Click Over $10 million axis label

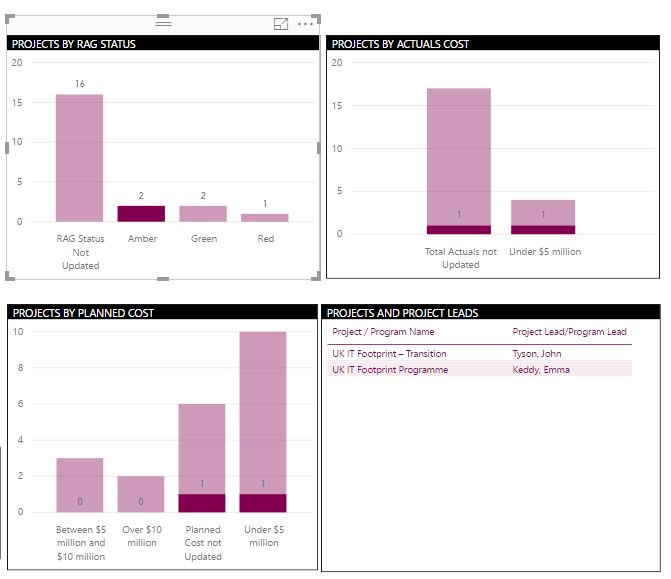(x=142, y=536)
